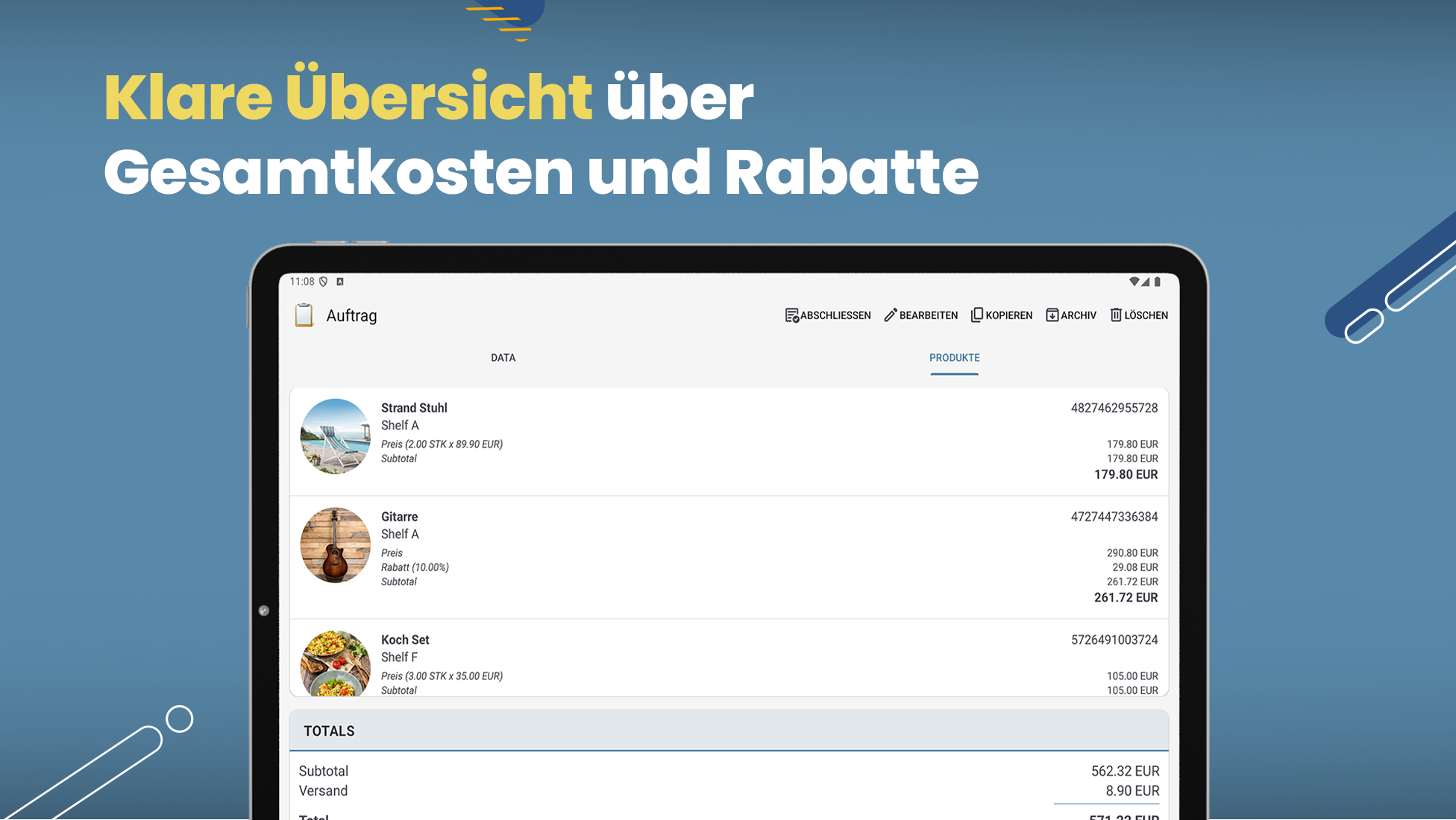Click the Löschen trash icon

click(1116, 315)
